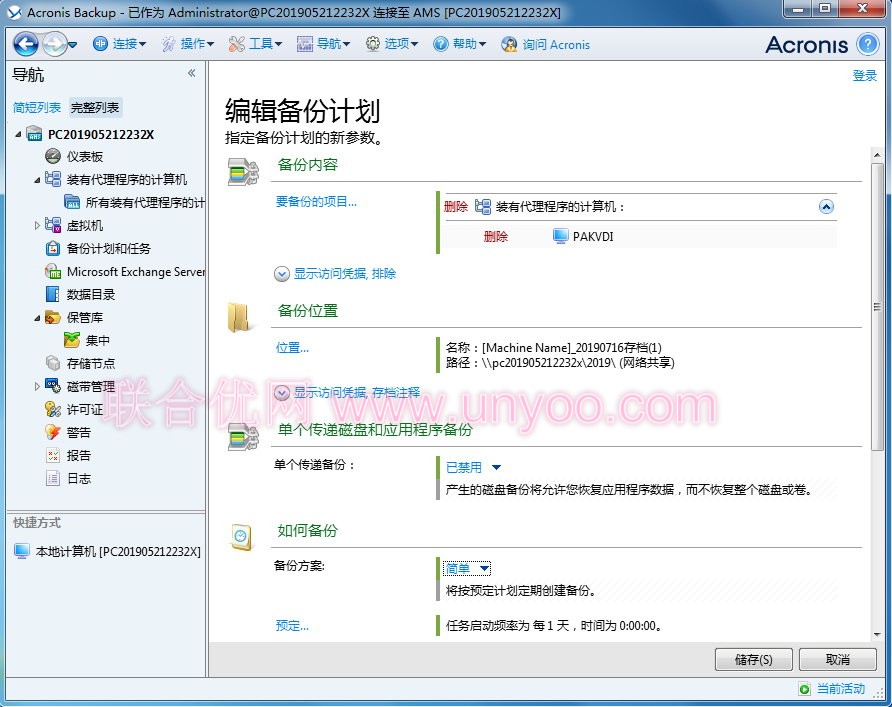
Task: Delete 装有代理程序的计算机 group entry
Action: click(456, 206)
